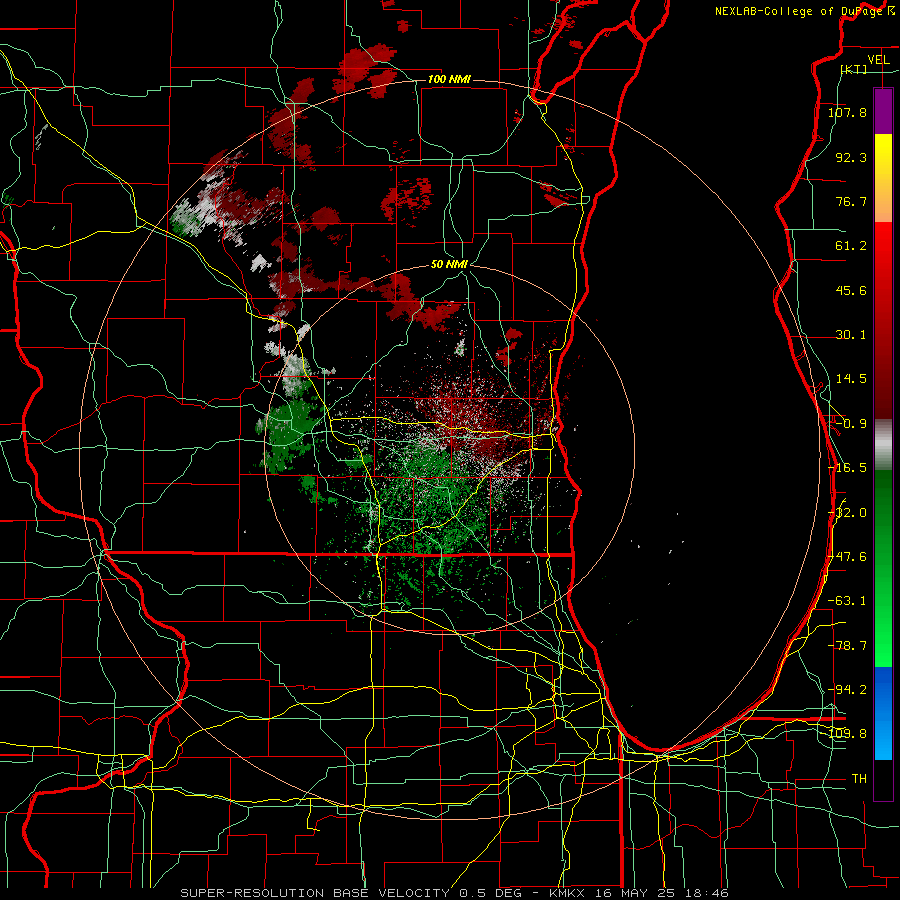The height and width of the screenshot is (900, 900).
Task: Click the 61.2 velocity scale value
Action: (851, 246)
